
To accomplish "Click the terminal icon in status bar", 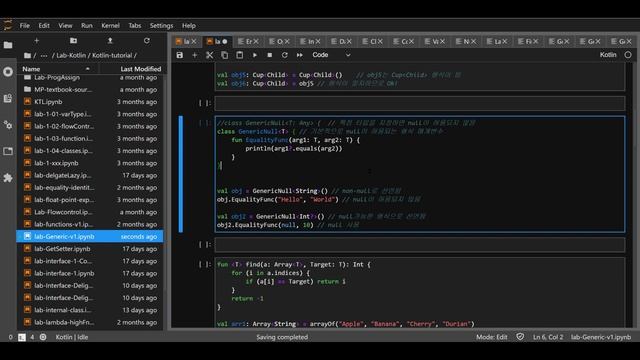I will pos(22,338).
